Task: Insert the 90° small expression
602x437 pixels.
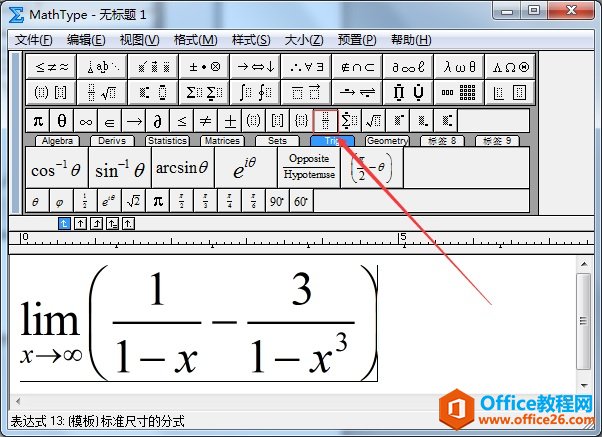Action: pyautogui.click(x=277, y=201)
